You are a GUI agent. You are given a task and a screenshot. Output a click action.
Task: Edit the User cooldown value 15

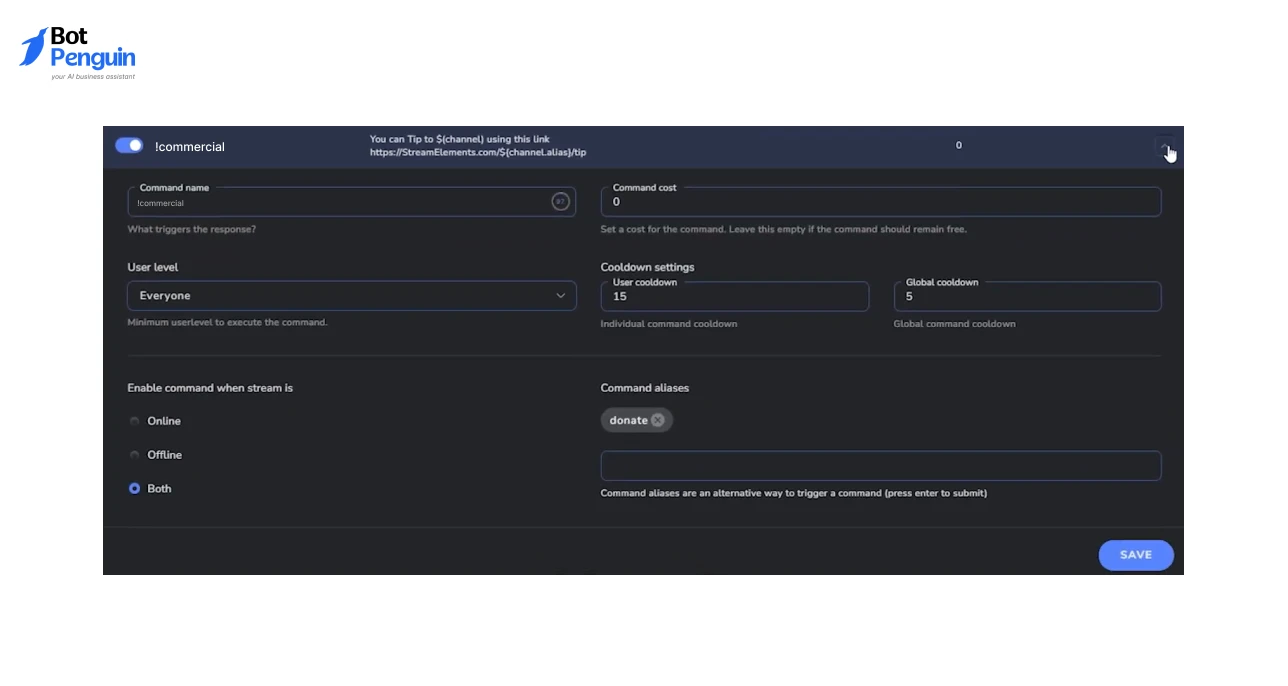point(735,296)
